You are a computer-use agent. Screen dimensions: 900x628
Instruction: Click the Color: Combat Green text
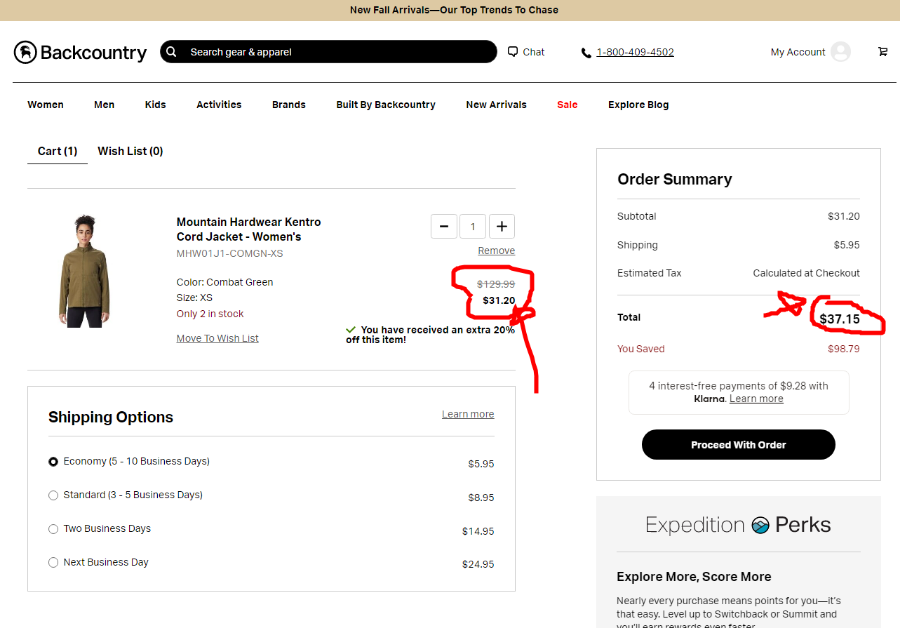(x=224, y=282)
